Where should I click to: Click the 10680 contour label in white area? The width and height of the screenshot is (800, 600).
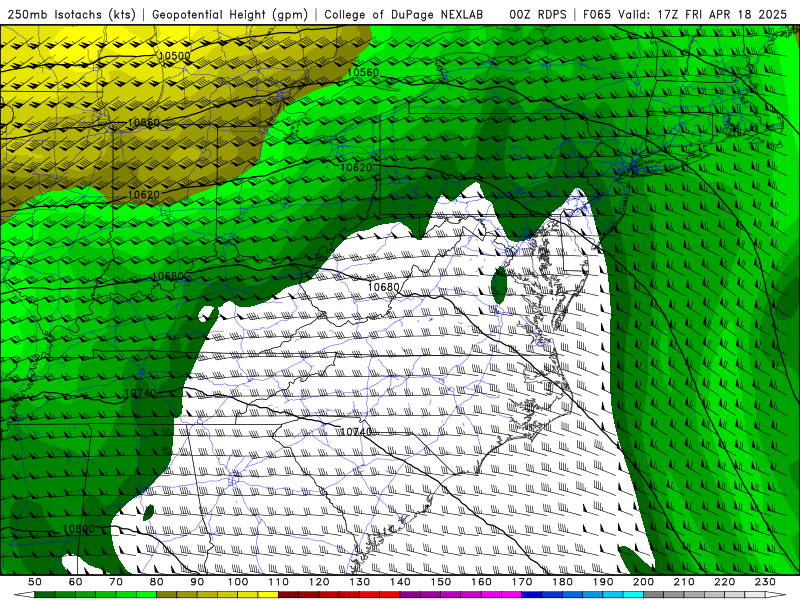click(383, 287)
